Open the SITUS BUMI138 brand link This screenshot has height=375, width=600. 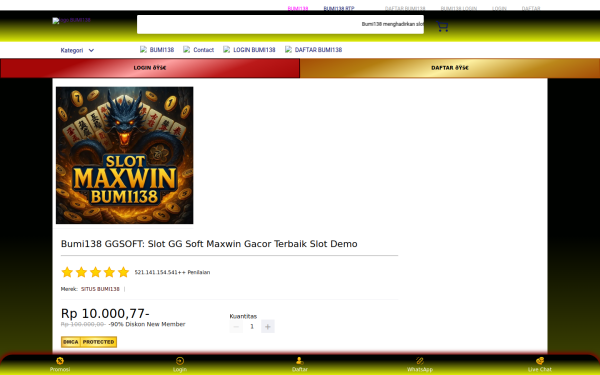(x=100, y=289)
